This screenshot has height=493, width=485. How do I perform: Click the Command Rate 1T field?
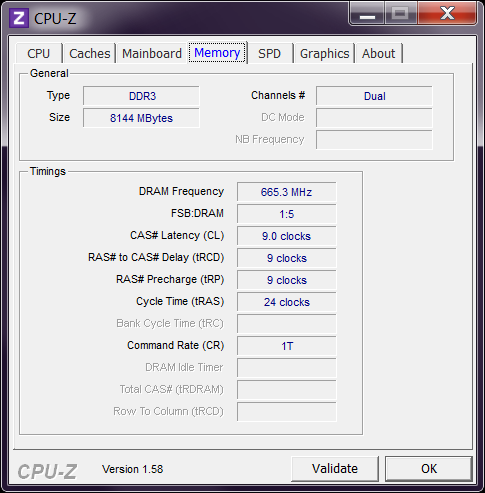tap(287, 346)
